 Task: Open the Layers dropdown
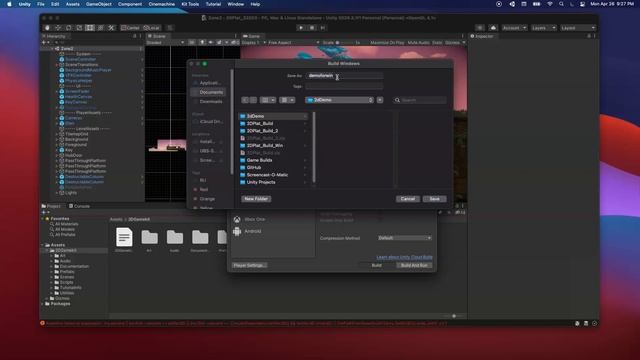[543, 28]
